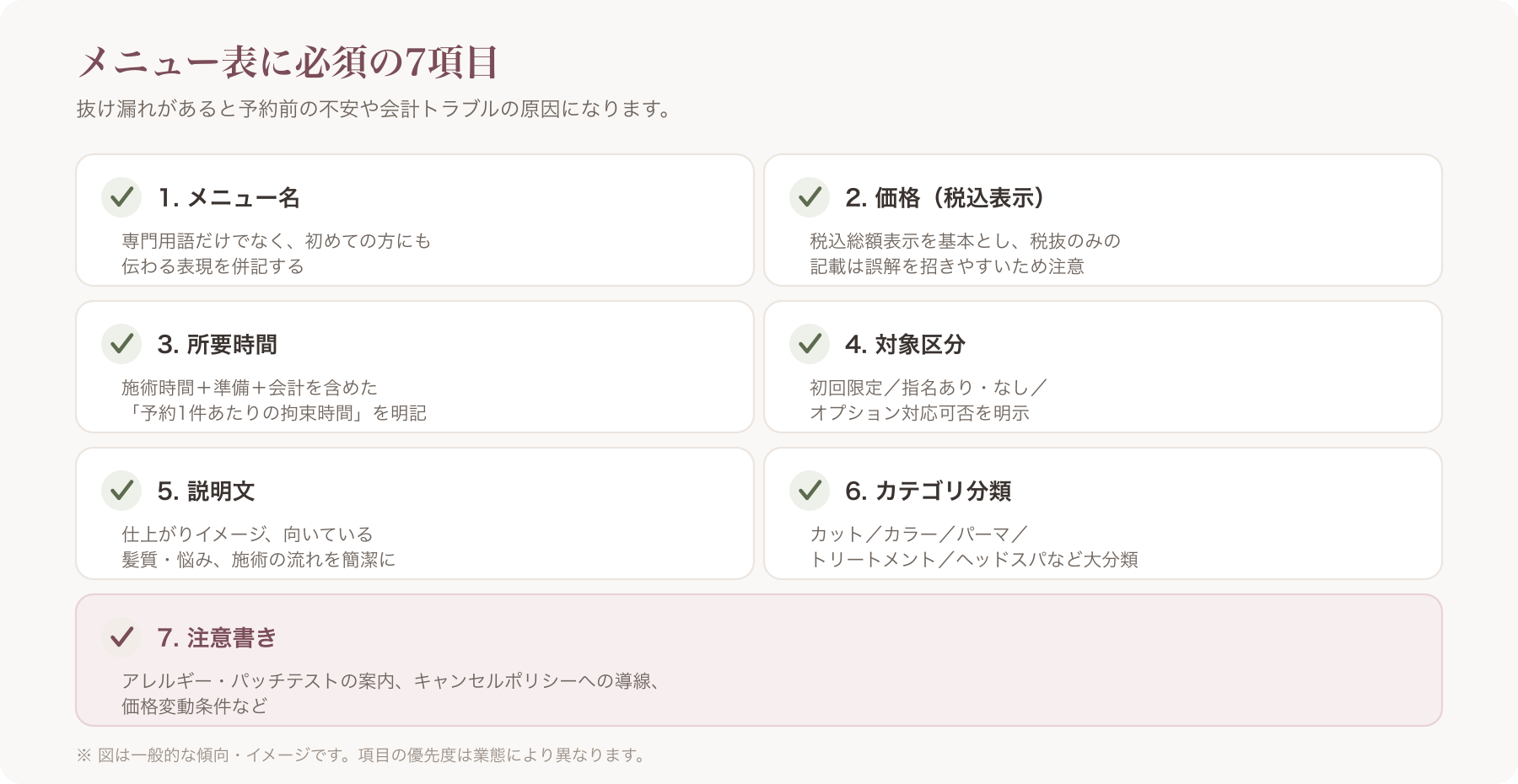The image size is (1518, 784).
Task: Click the checkmark icon beside 説明文
Action: [121, 491]
